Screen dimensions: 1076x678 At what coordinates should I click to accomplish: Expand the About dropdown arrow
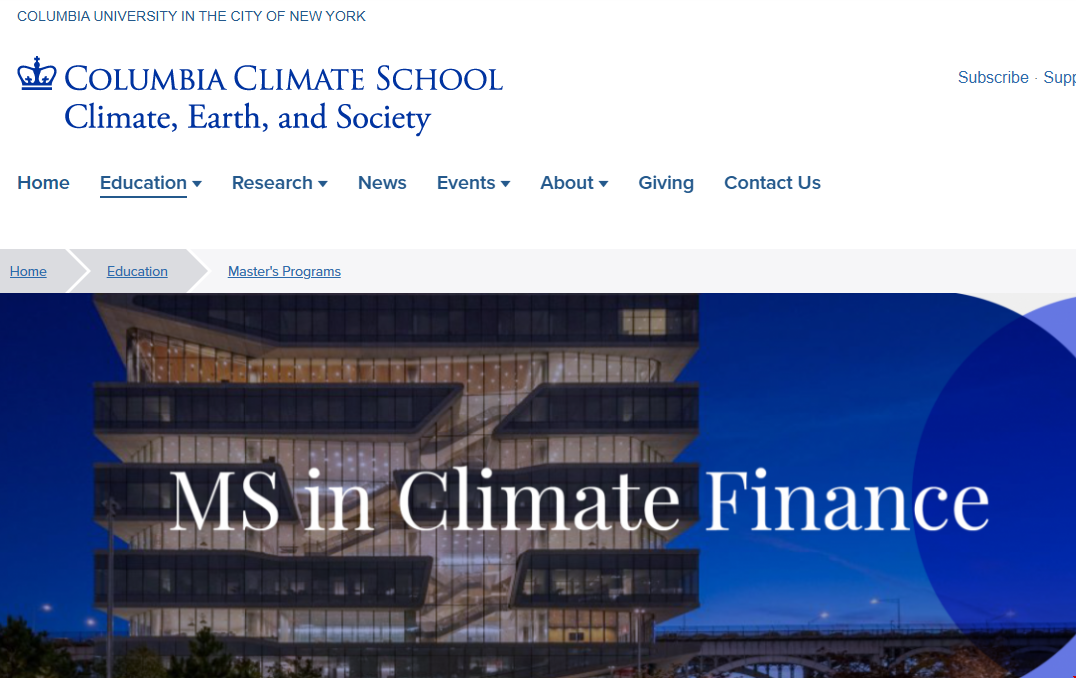pyautogui.click(x=604, y=184)
